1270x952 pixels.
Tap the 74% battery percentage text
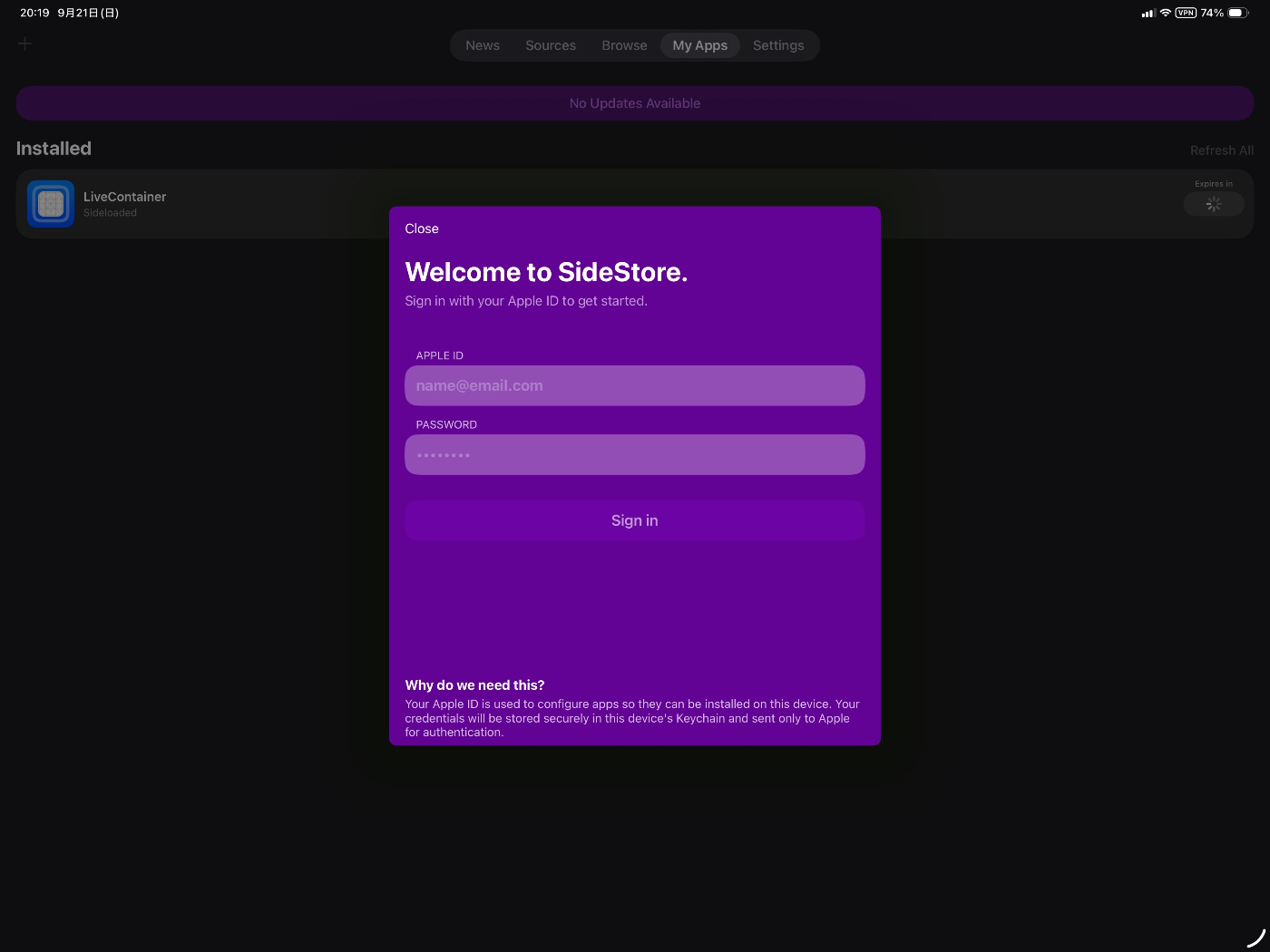coord(1212,13)
